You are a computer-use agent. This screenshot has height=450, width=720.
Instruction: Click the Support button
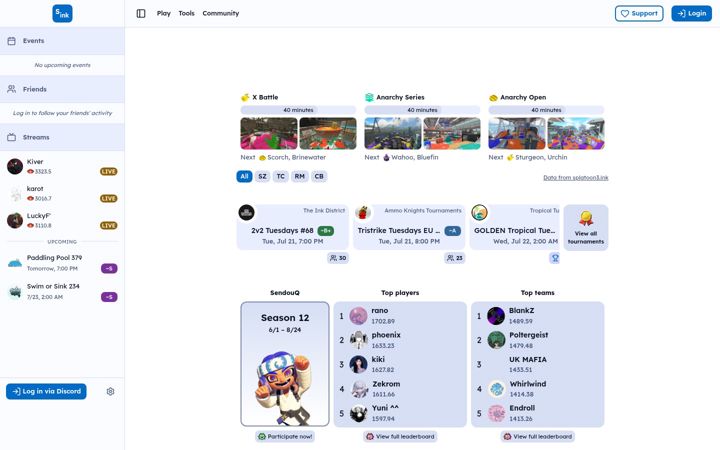[639, 13]
